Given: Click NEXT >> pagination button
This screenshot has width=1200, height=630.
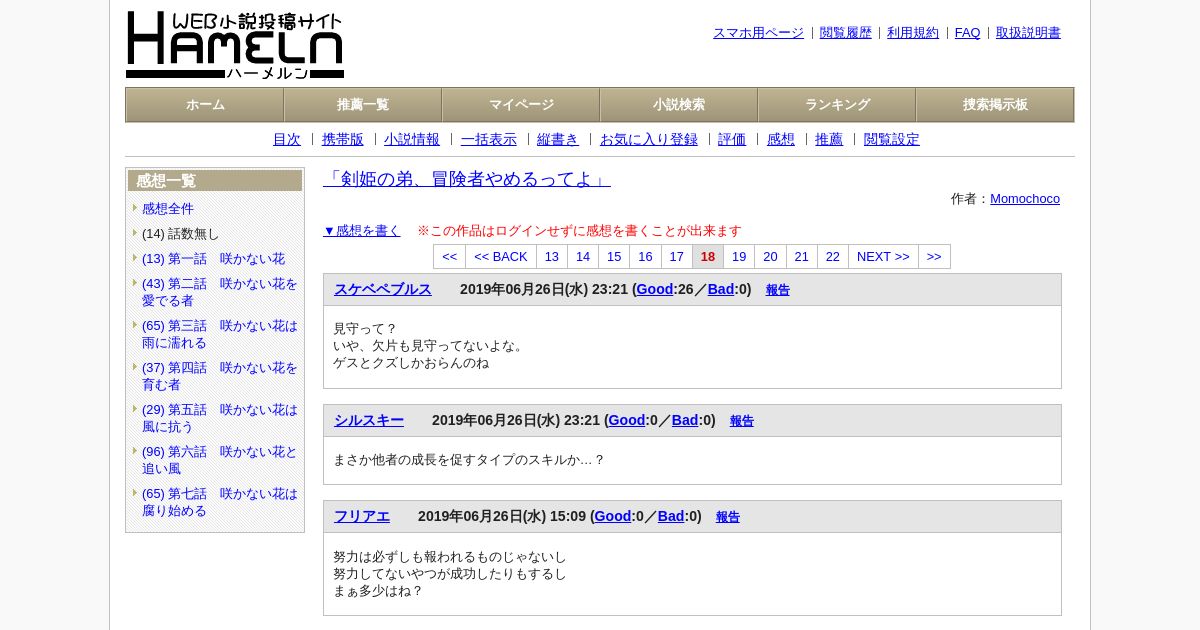Looking at the screenshot, I should coord(883,256).
